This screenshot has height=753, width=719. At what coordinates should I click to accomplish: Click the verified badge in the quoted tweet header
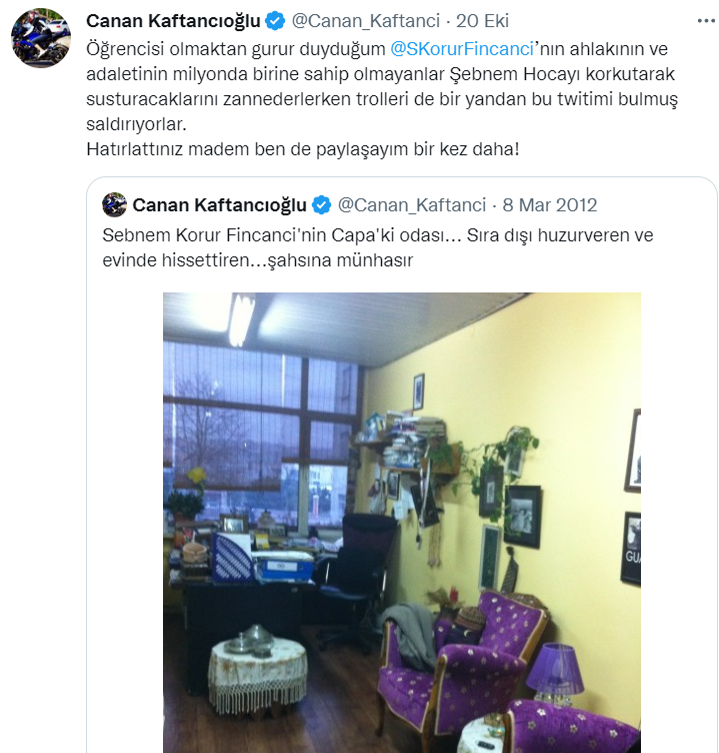(x=322, y=205)
